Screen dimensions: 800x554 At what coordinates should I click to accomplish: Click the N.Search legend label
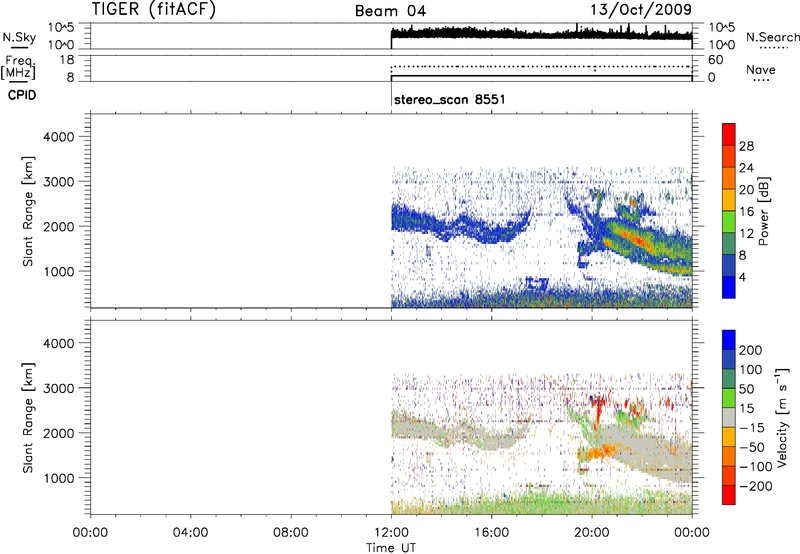[772, 37]
